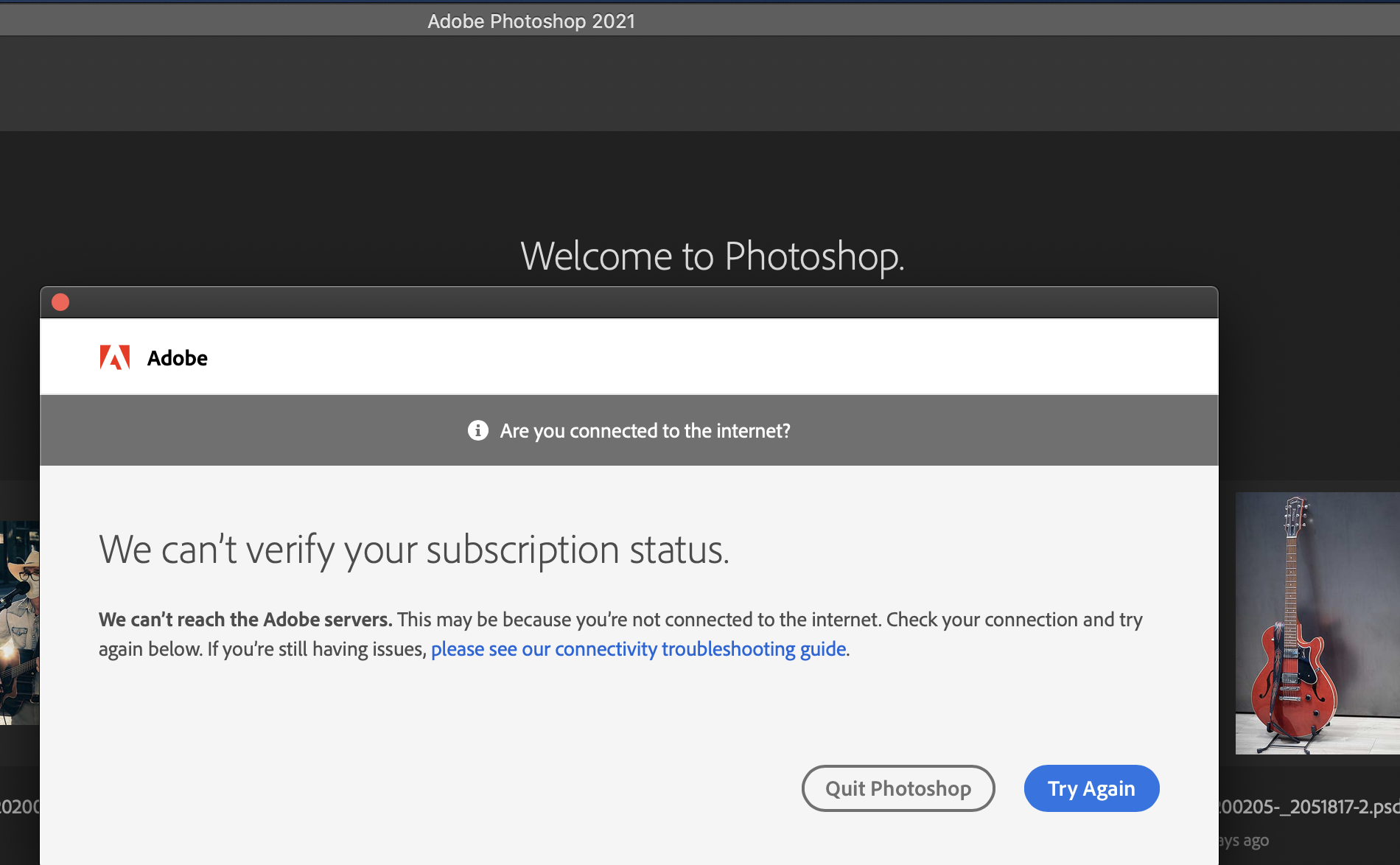
Task: Click the Try Again button
Action: tap(1091, 788)
